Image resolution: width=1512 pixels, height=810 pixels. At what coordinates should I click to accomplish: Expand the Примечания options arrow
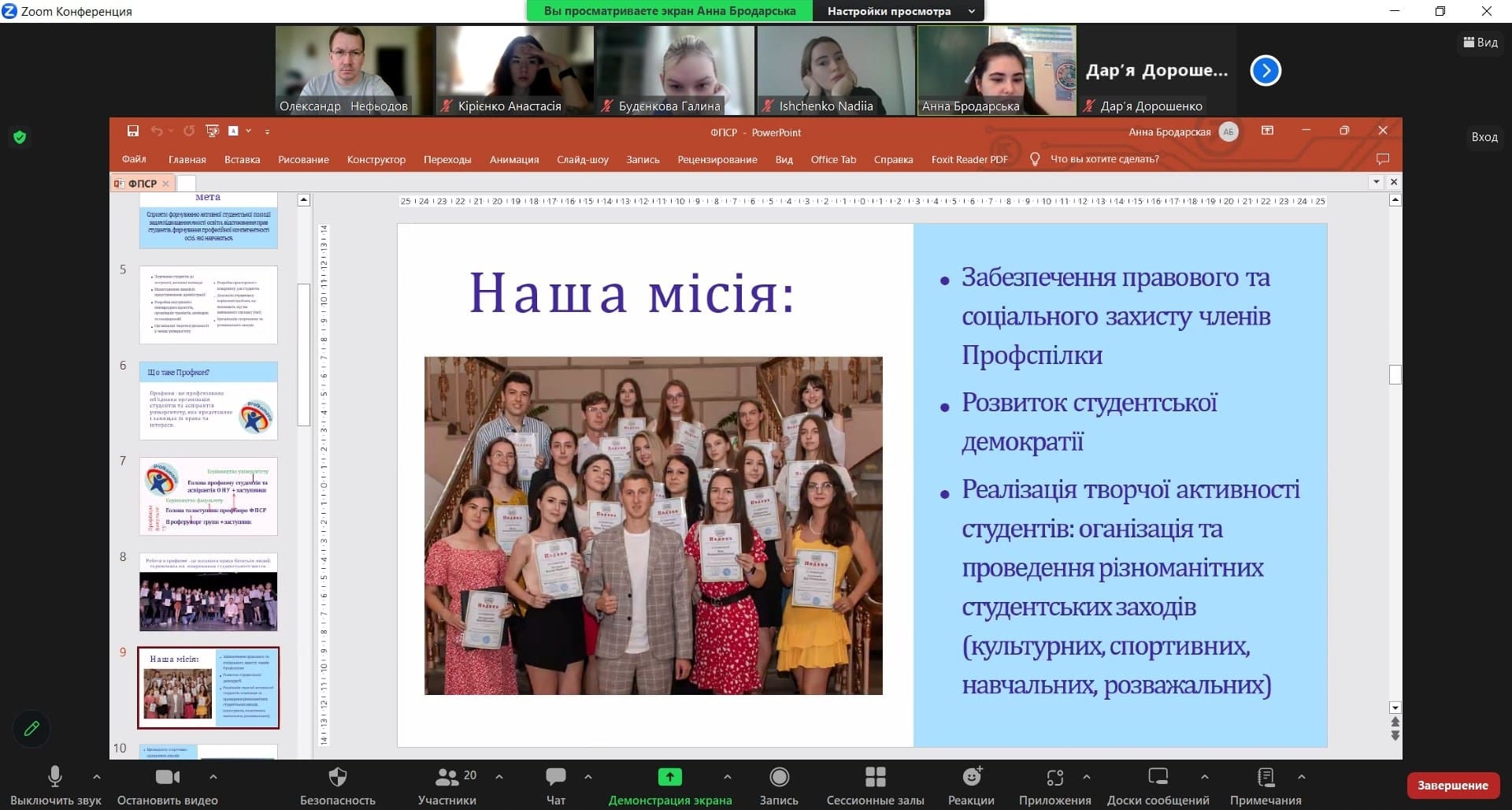point(1302,777)
